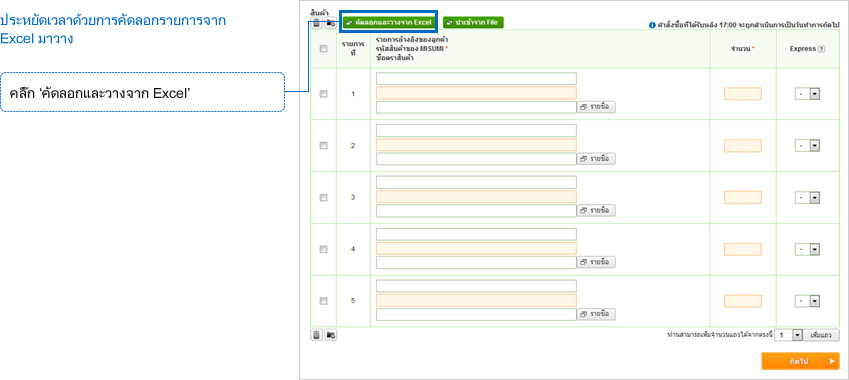Click the folder icon below the table
Image resolution: width=849 pixels, height=380 pixels.
(x=330, y=335)
